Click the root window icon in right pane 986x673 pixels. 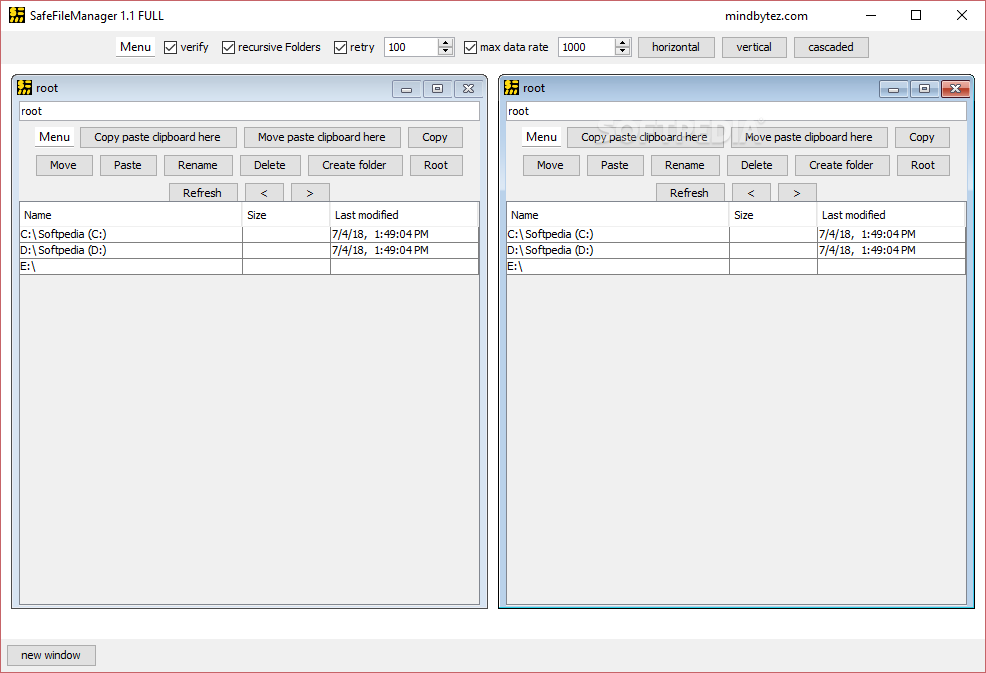(510, 88)
